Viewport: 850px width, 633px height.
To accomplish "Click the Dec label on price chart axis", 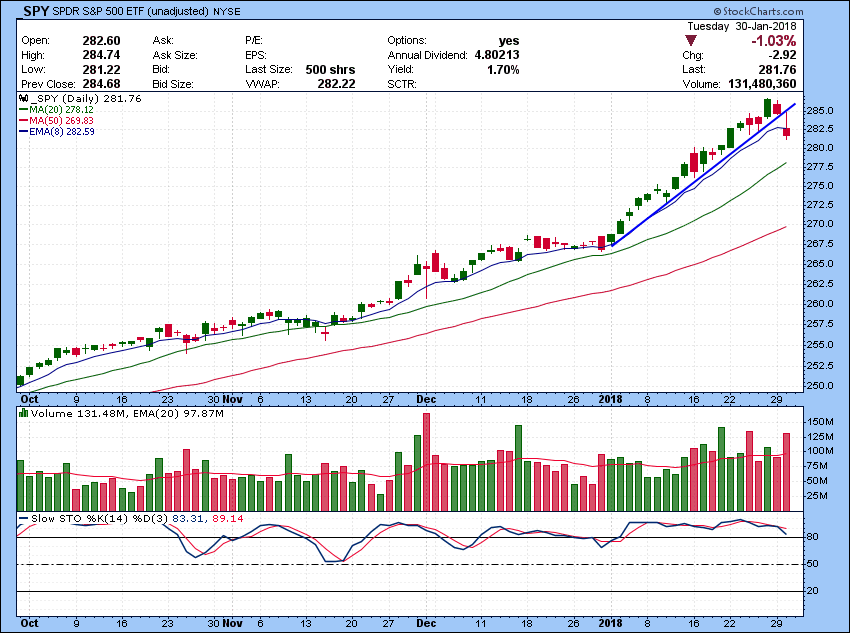I will click(426, 399).
